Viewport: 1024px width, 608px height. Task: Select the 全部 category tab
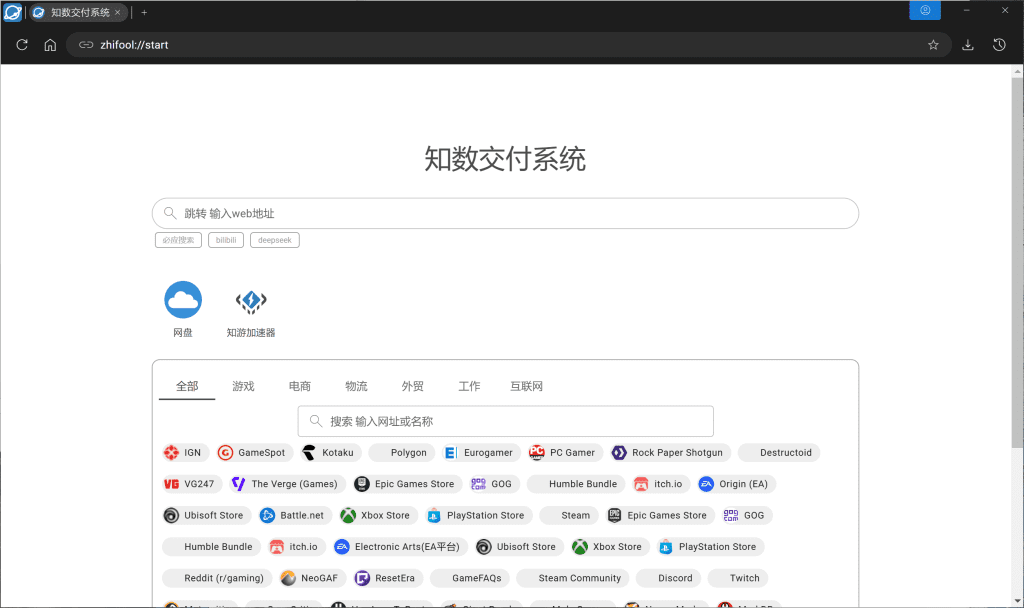tap(187, 386)
